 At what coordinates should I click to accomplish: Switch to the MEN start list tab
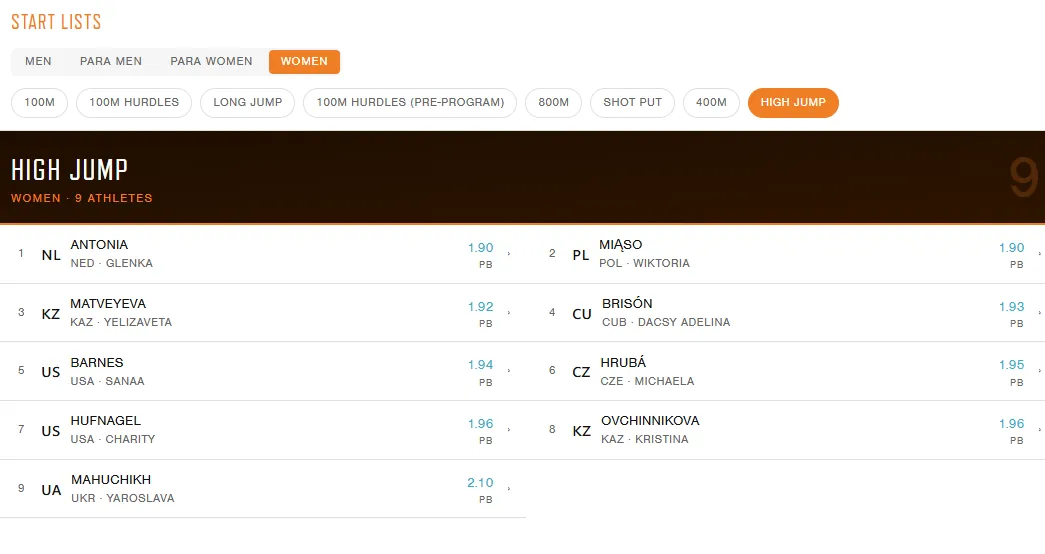pyautogui.click(x=38, y=61)
